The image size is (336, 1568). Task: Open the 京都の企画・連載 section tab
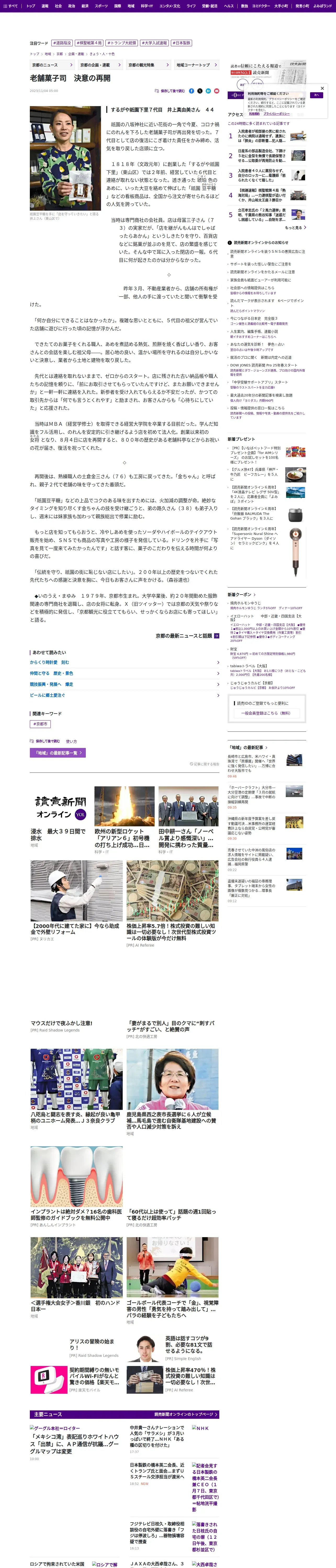pyautogui.click(x=101, y=65)
